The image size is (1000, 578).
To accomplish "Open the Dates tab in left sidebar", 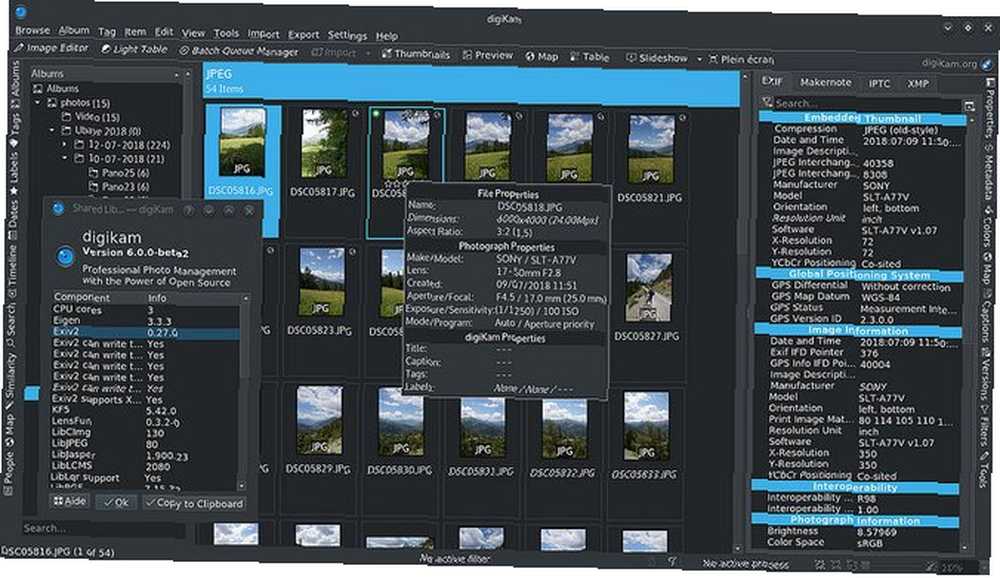I will tap(13, 221).
